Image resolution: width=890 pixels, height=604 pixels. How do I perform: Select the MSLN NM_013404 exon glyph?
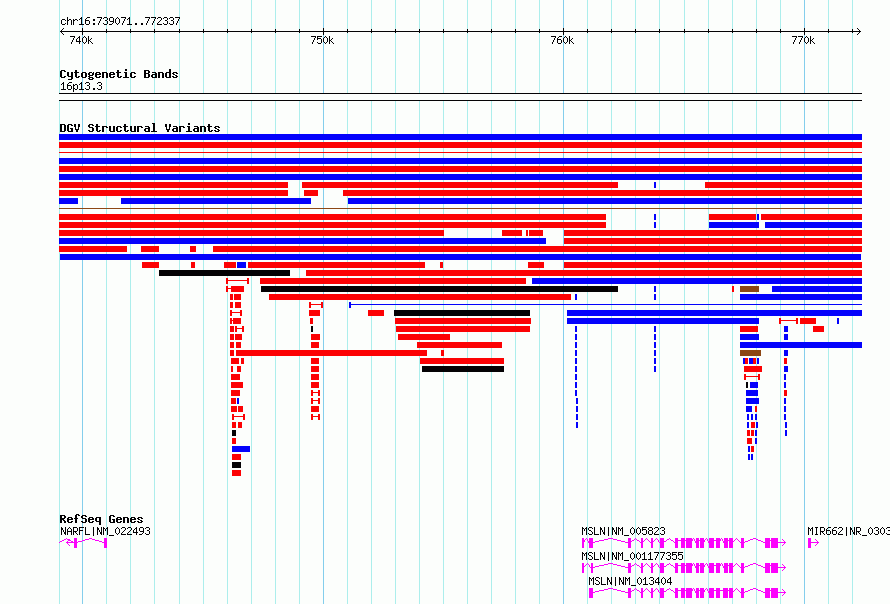point(687,593)
